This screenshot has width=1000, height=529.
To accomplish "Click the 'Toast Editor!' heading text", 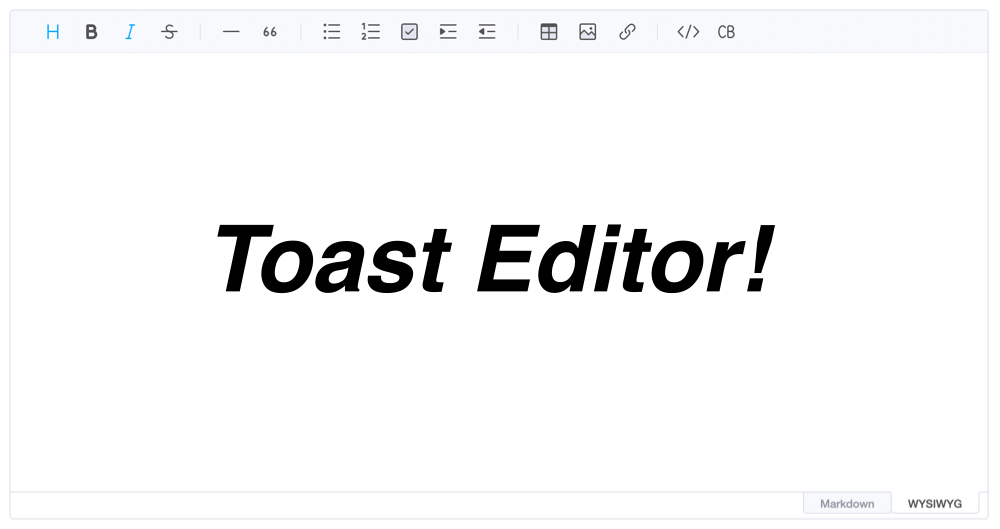I will point(494,259).
